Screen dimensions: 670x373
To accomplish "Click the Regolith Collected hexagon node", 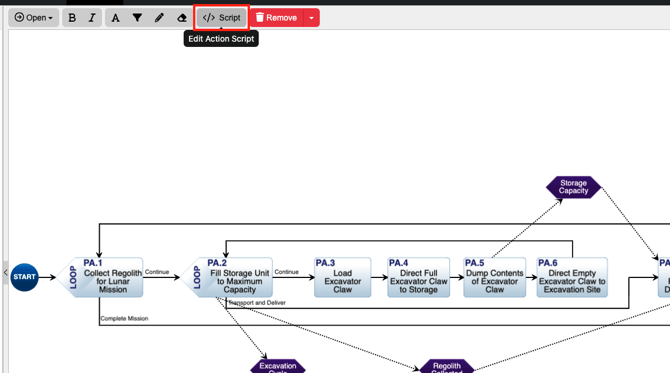I will pyautogui.click(x=447, y=367).
